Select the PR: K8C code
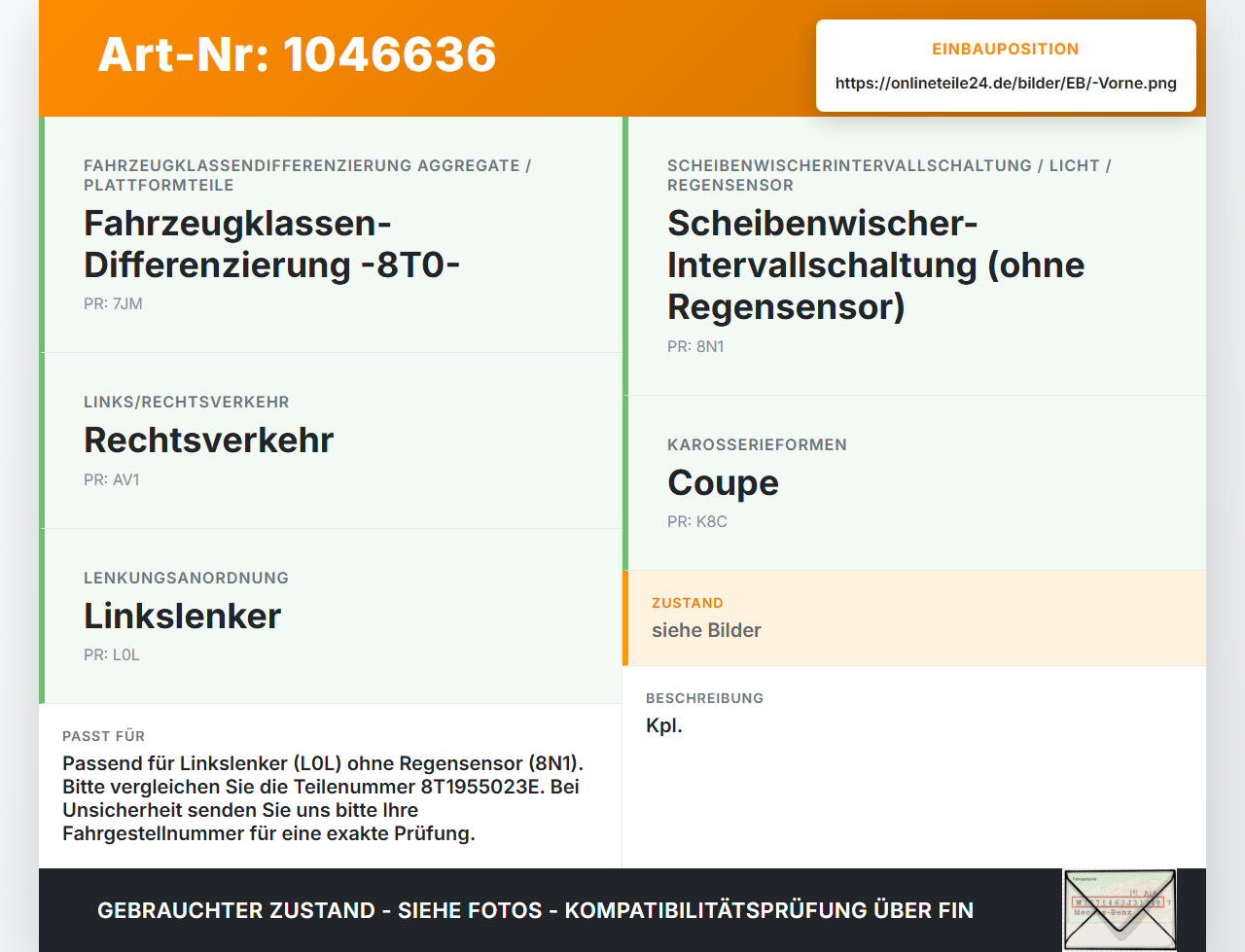 (x=697, y=521)
